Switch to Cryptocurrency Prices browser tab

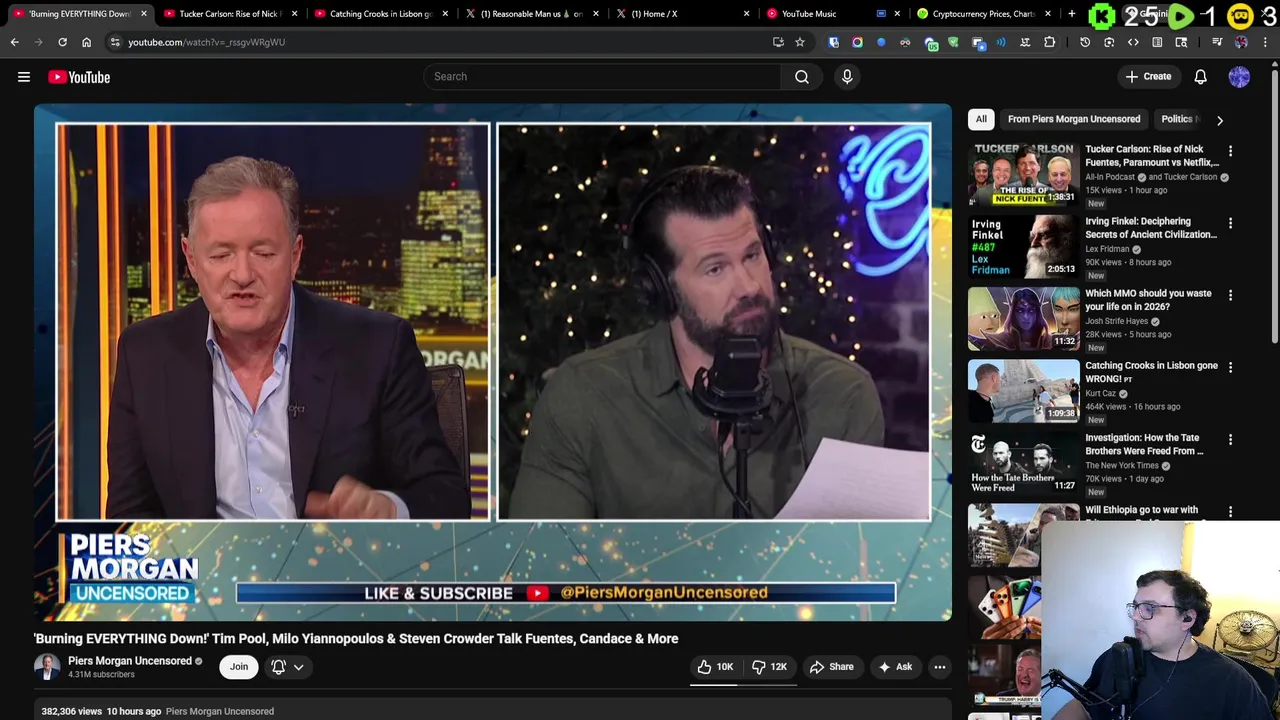(x=982, y=14)
